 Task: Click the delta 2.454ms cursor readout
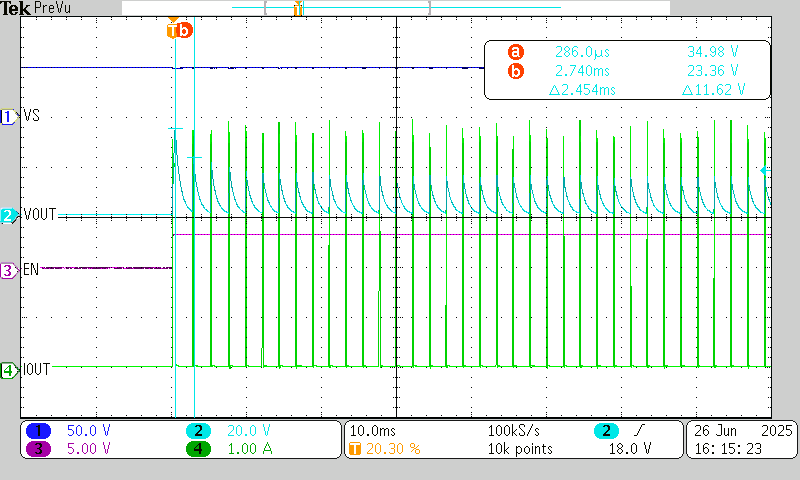pos(582,90)
